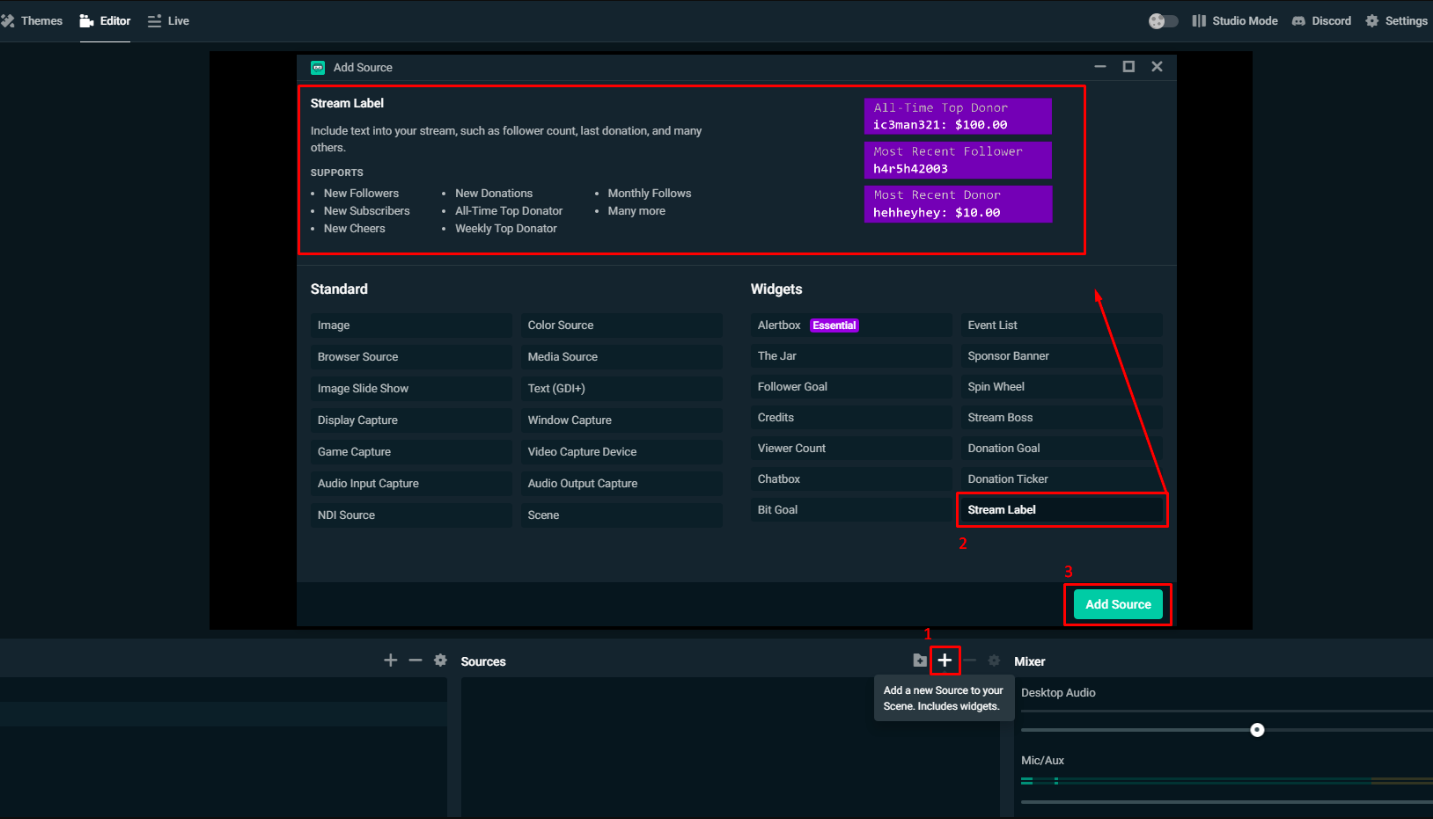
Task: Choose the Browser Source option
Action: (x=410, y=357)
